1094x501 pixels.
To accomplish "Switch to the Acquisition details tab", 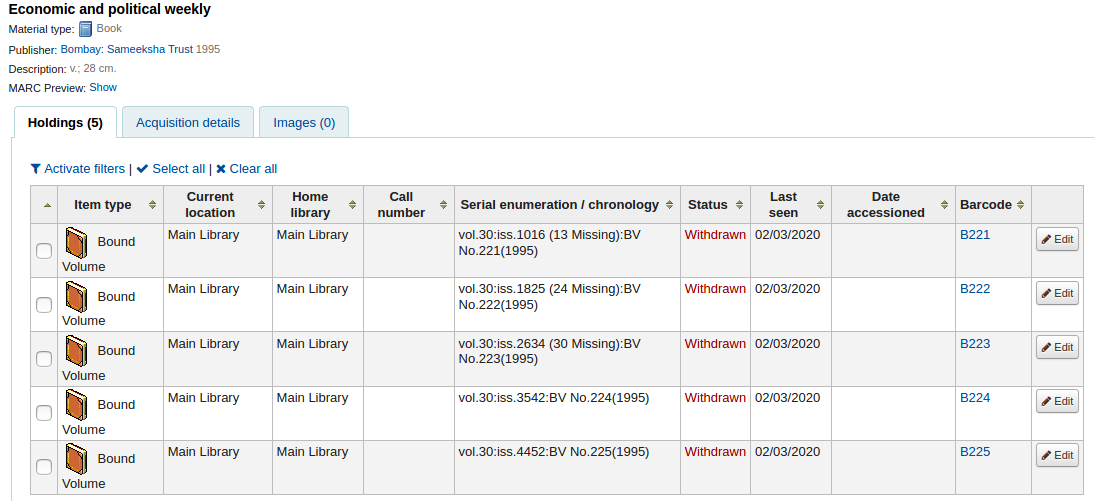I will click(x=188, y=123).
